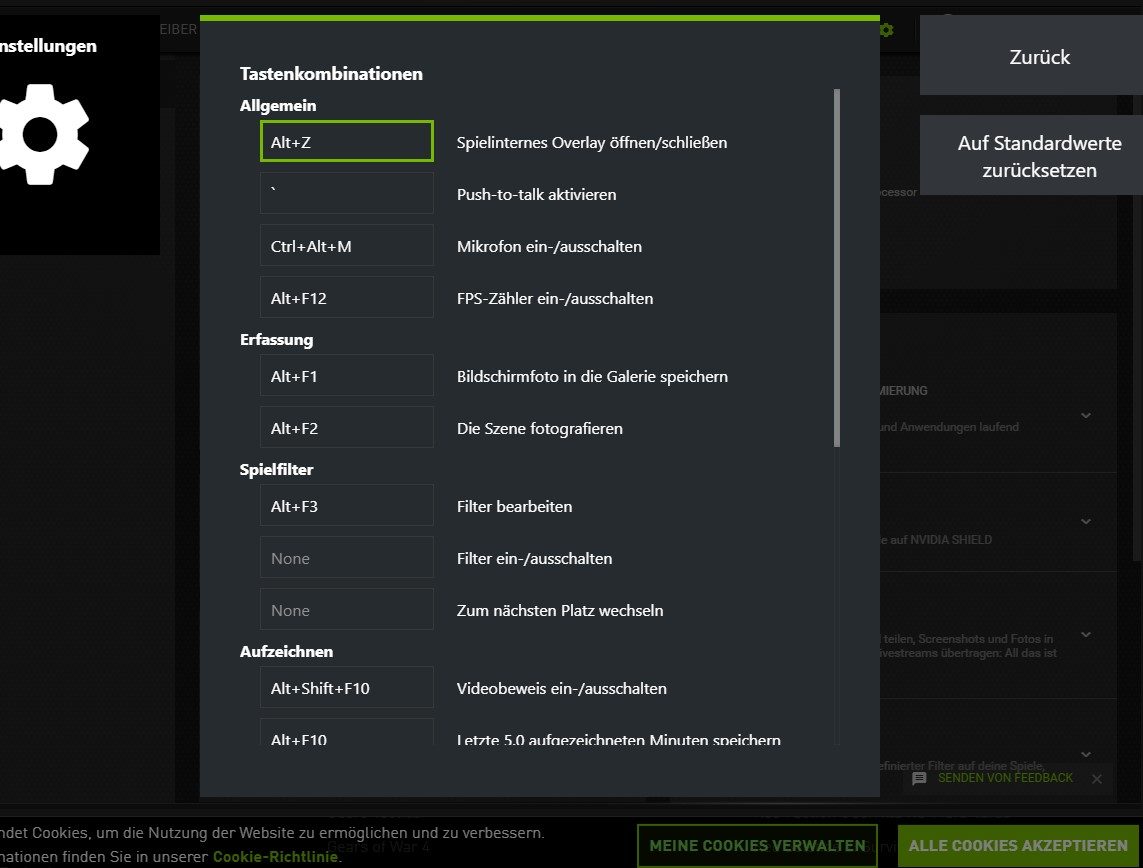Screen dimensions: 1143x868
Task: Click the Erfassung section heading
Action: (276, 340)
